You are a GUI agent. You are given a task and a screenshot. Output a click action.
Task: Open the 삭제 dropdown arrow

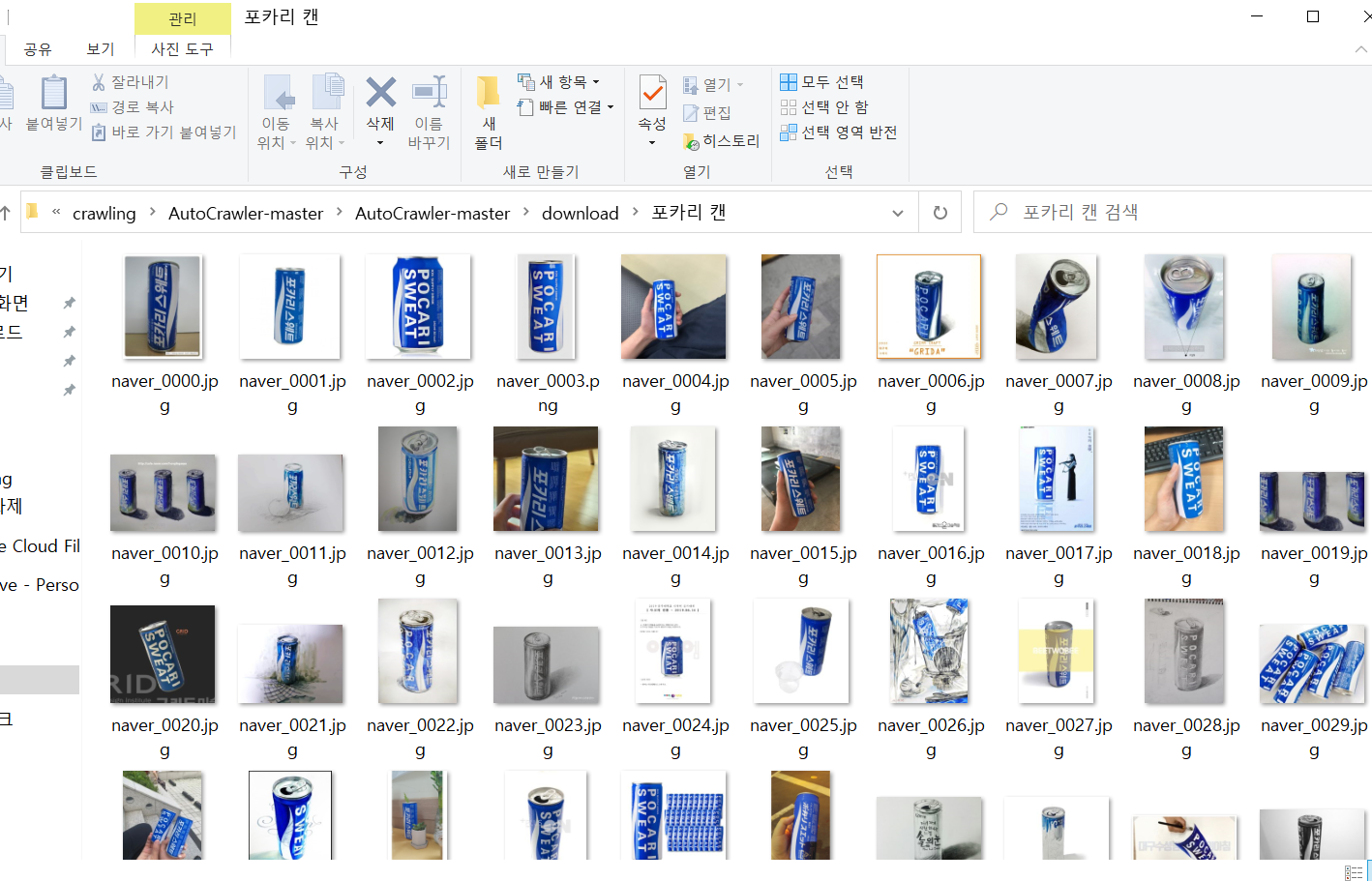pyautogui.click(x=380, y=143)
